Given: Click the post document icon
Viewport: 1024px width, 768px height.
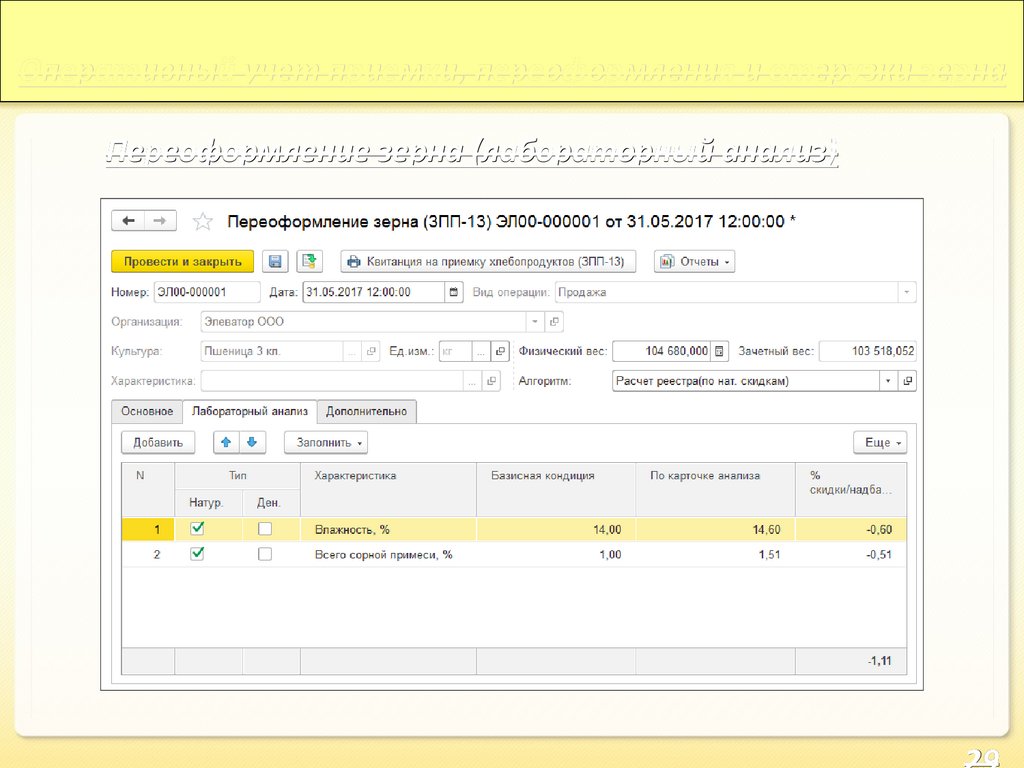Looking at the screenshot, I should pyautogui.click(x=310, y=261).
